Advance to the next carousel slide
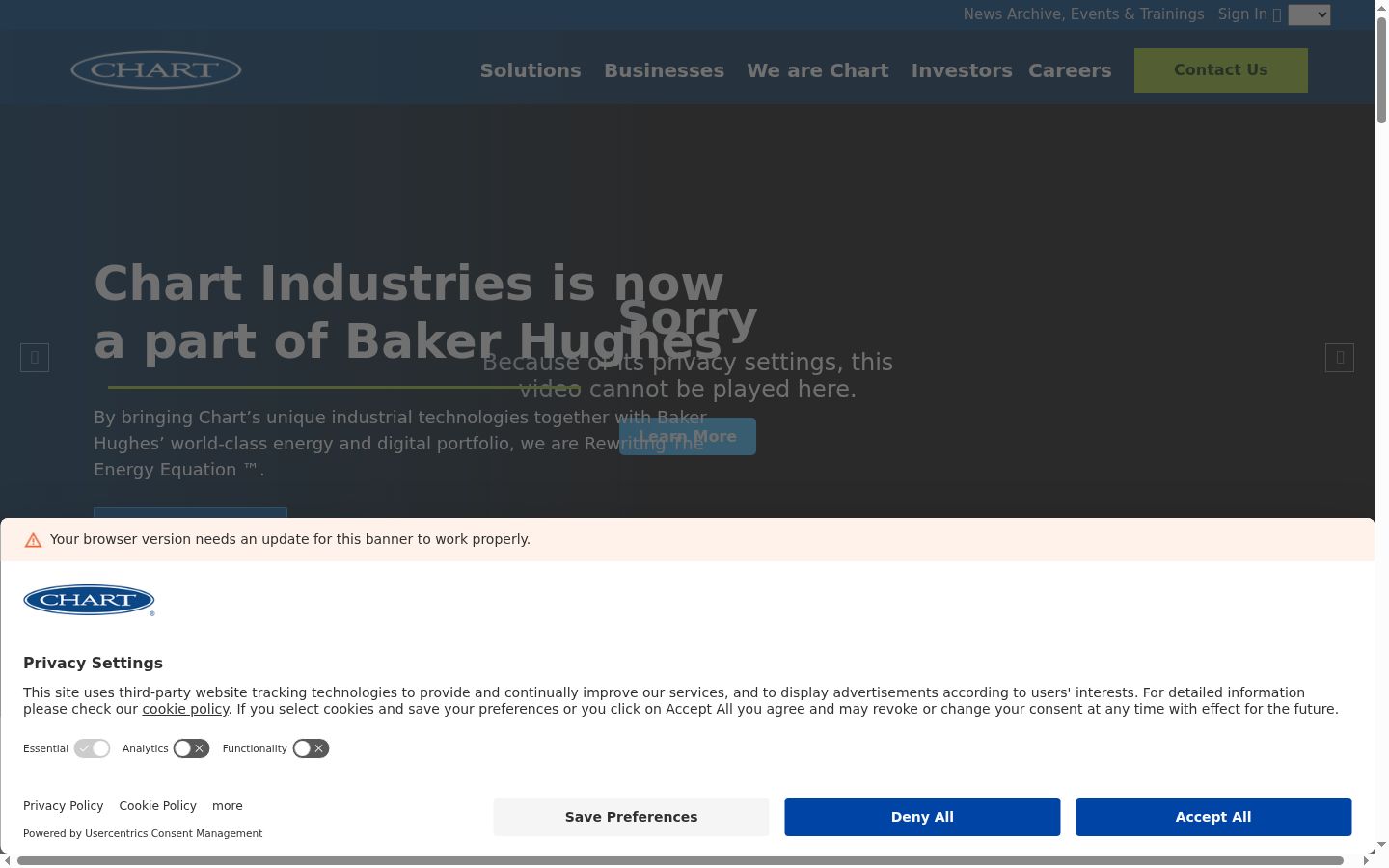1389x868 pixels. coord(1340,358)
